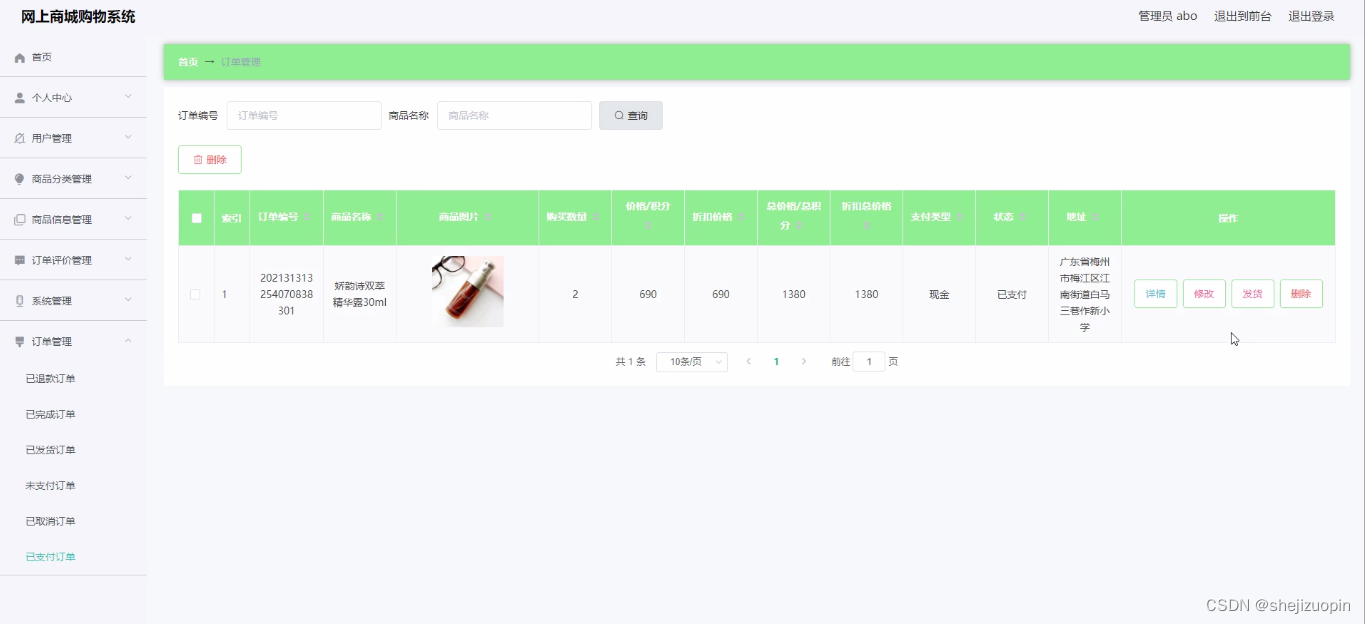Click the 商品分类管理 bulb icon
Image resolution: width=1365 pixels, height=624 pixels.
point(20,179)
